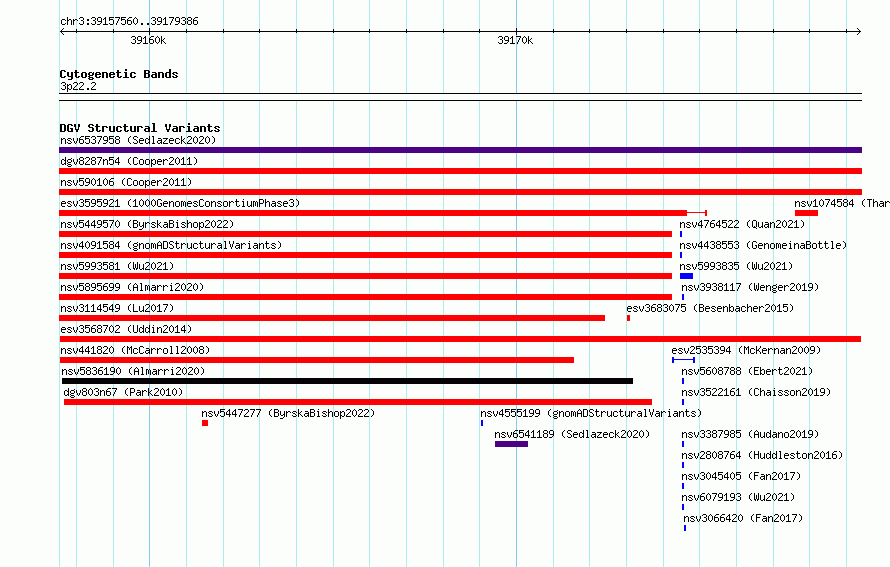The image size is (890, 567).
Task: Open nsv4555199 (gnomADStructuralVariants) label
Action: (x=591, y=413)
